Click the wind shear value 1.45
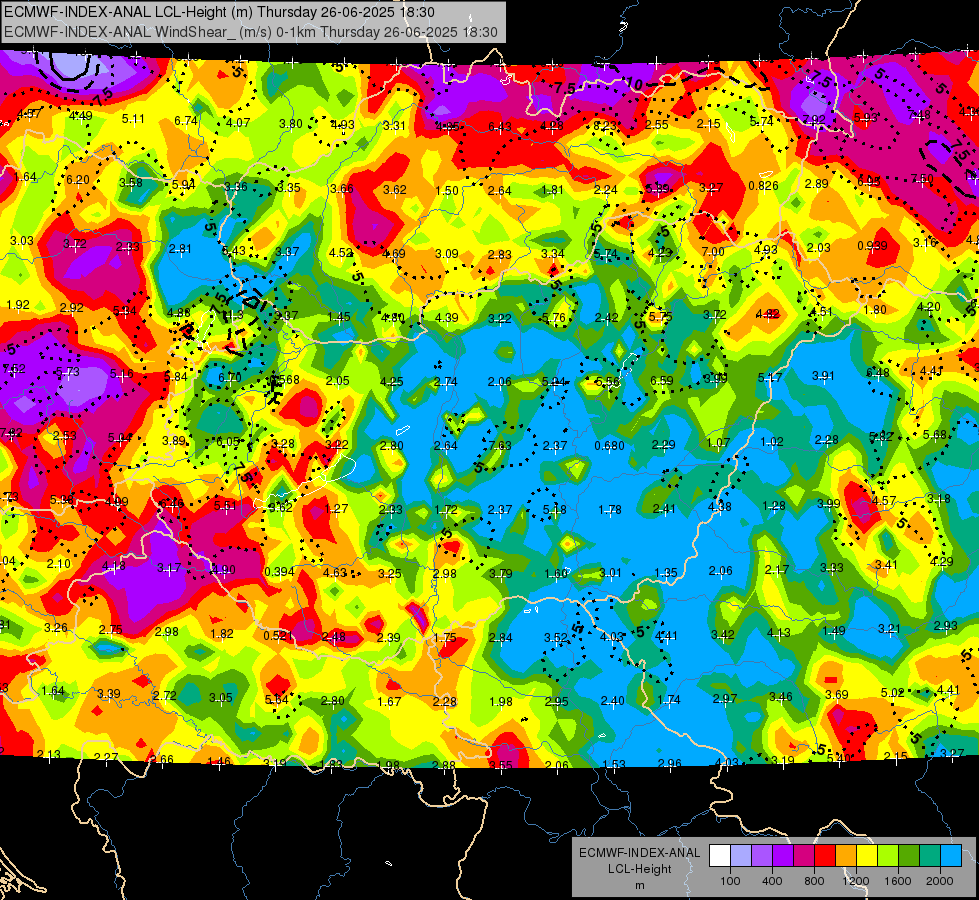Image resolution: width=979 pixels, height=900 pixels. [x=339, y=317]
